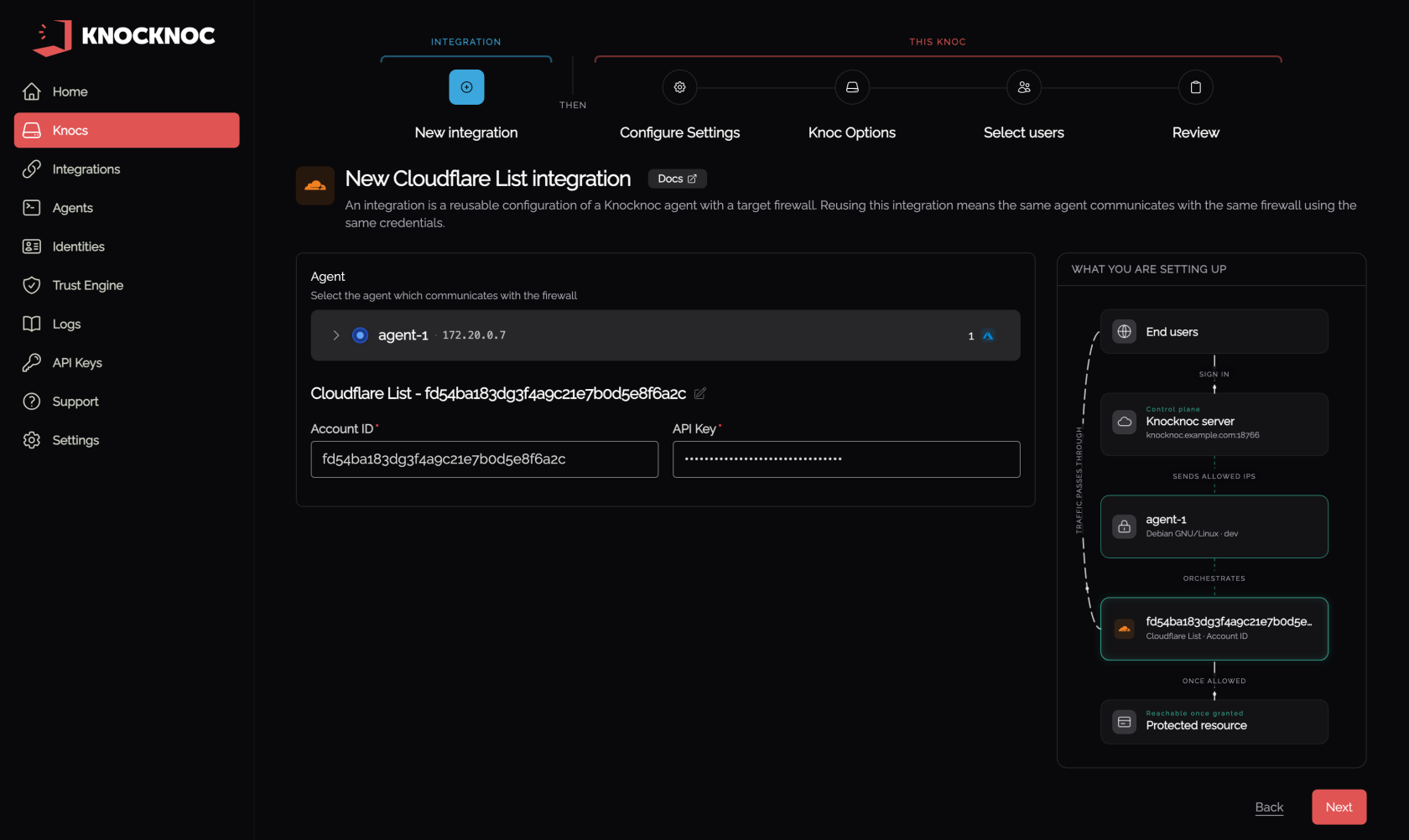Click the Trust Engine shield icon

32,285
